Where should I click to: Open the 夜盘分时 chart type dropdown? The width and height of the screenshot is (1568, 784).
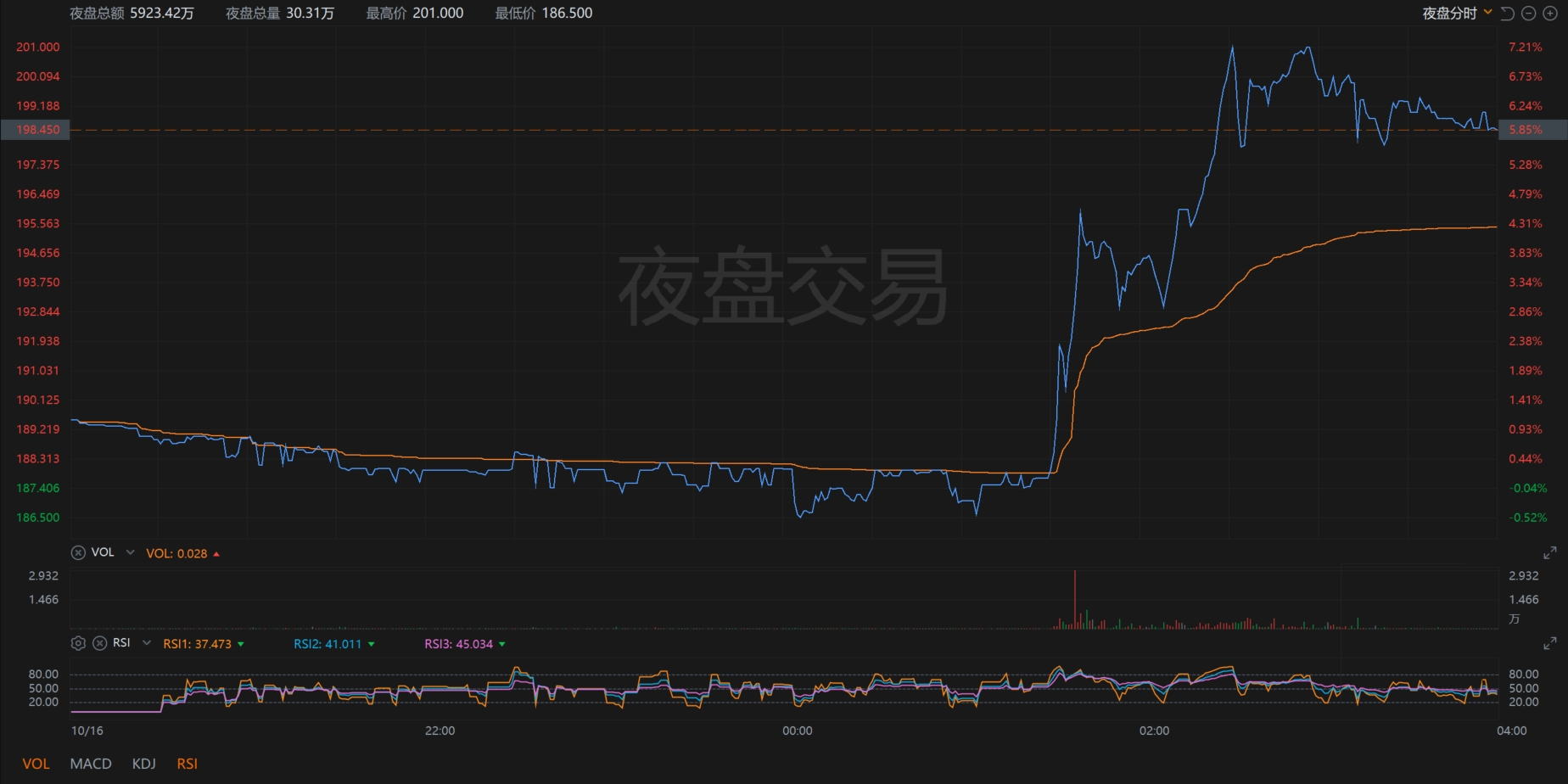(x=1458, y=14)
